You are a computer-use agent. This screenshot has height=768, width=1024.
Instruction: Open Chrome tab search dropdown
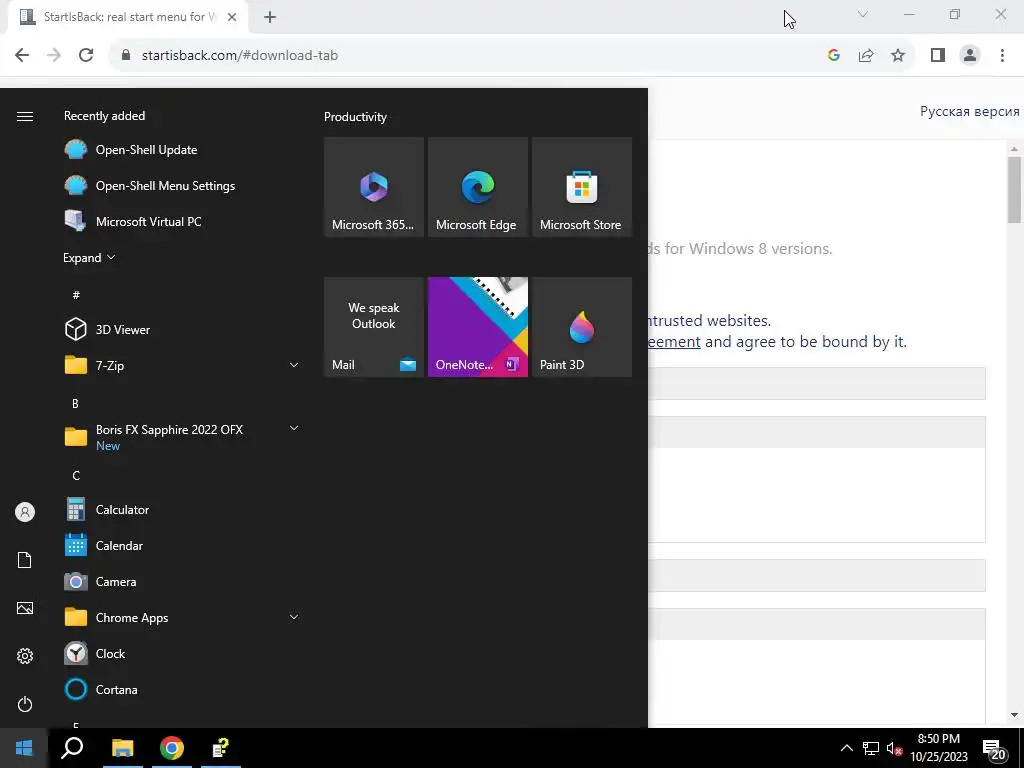(863, 14)
